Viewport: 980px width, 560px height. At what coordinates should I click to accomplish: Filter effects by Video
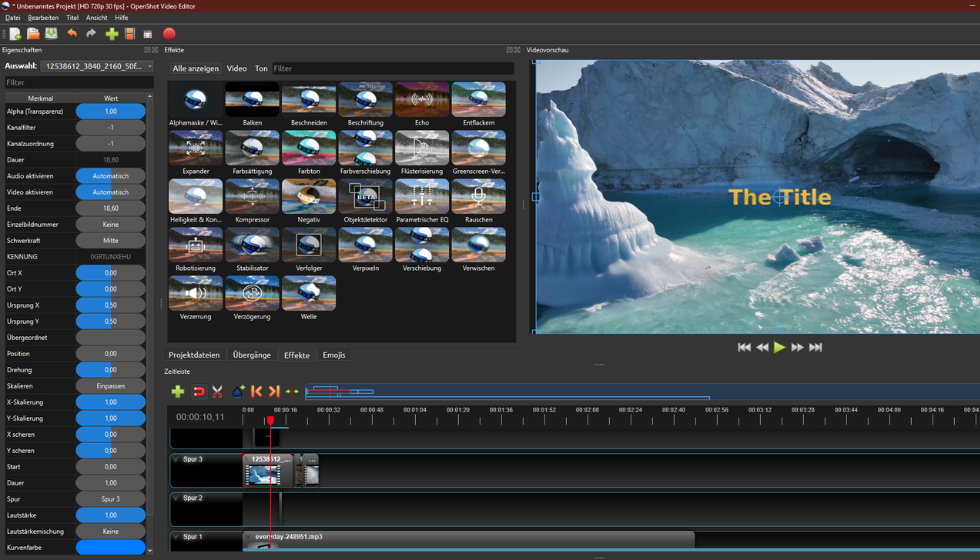coord(237,69)
